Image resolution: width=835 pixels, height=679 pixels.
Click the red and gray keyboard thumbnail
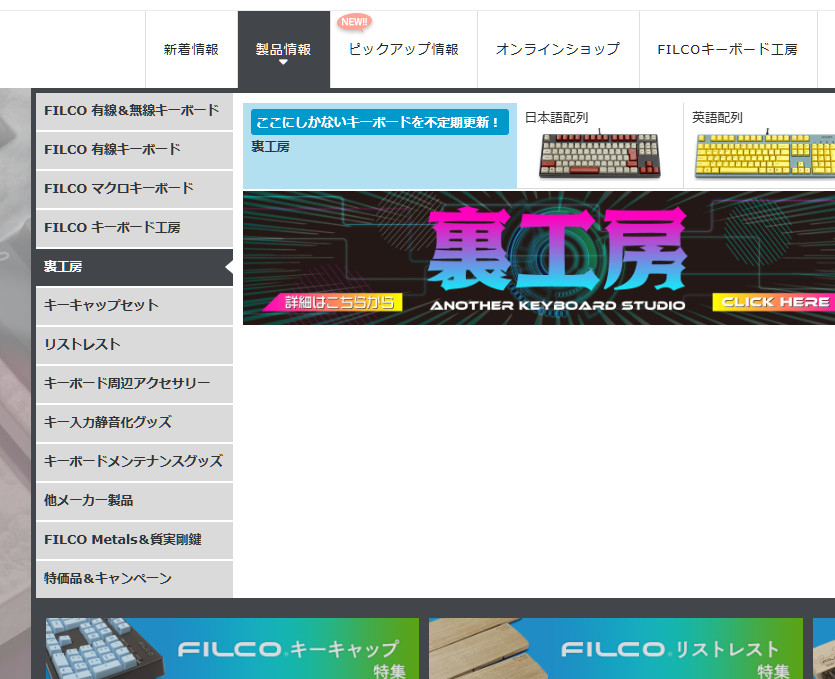click(600, 155)
